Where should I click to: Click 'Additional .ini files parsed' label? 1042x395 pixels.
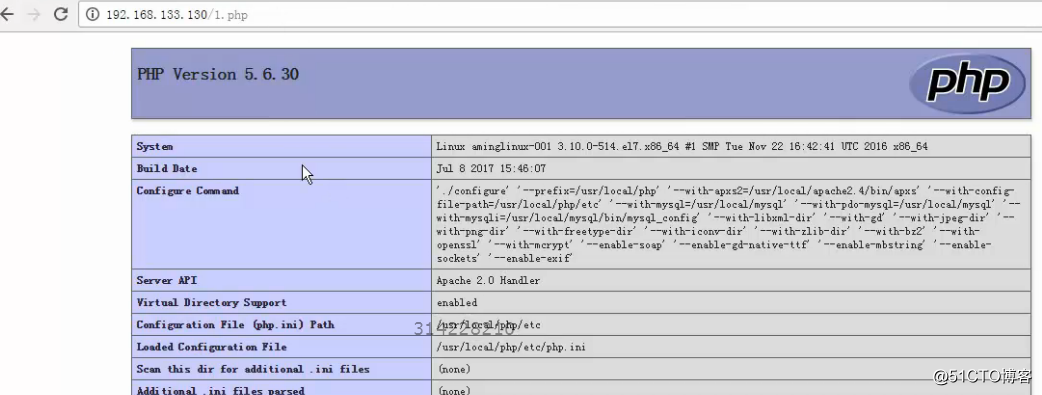[220, 390]
